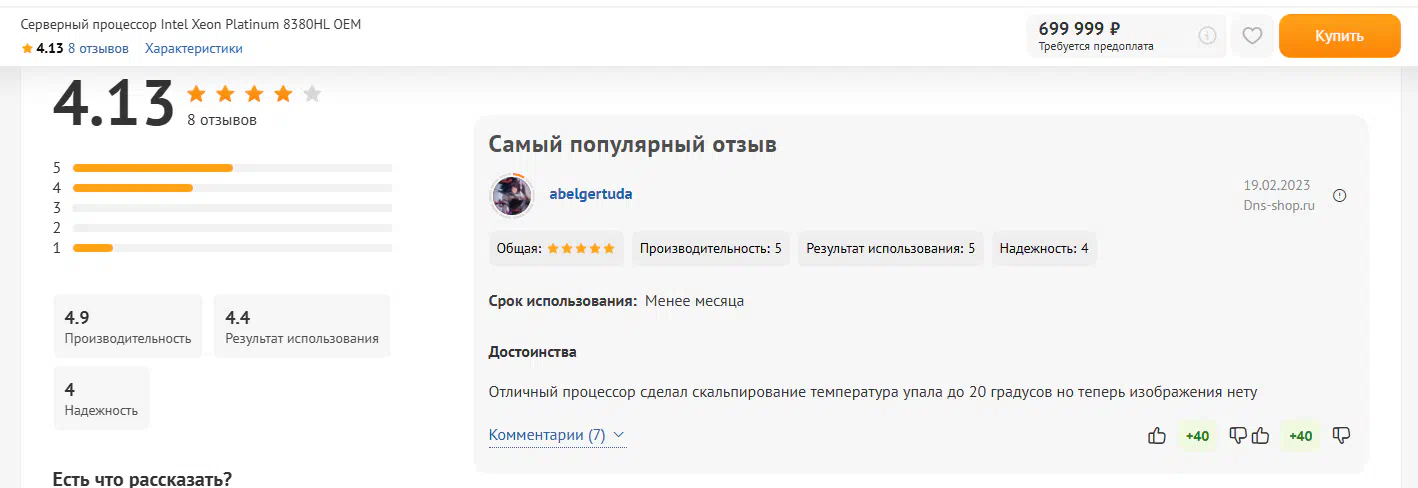Open the Характеристики tab link
Screen dimensions: 1418x488
193,48
